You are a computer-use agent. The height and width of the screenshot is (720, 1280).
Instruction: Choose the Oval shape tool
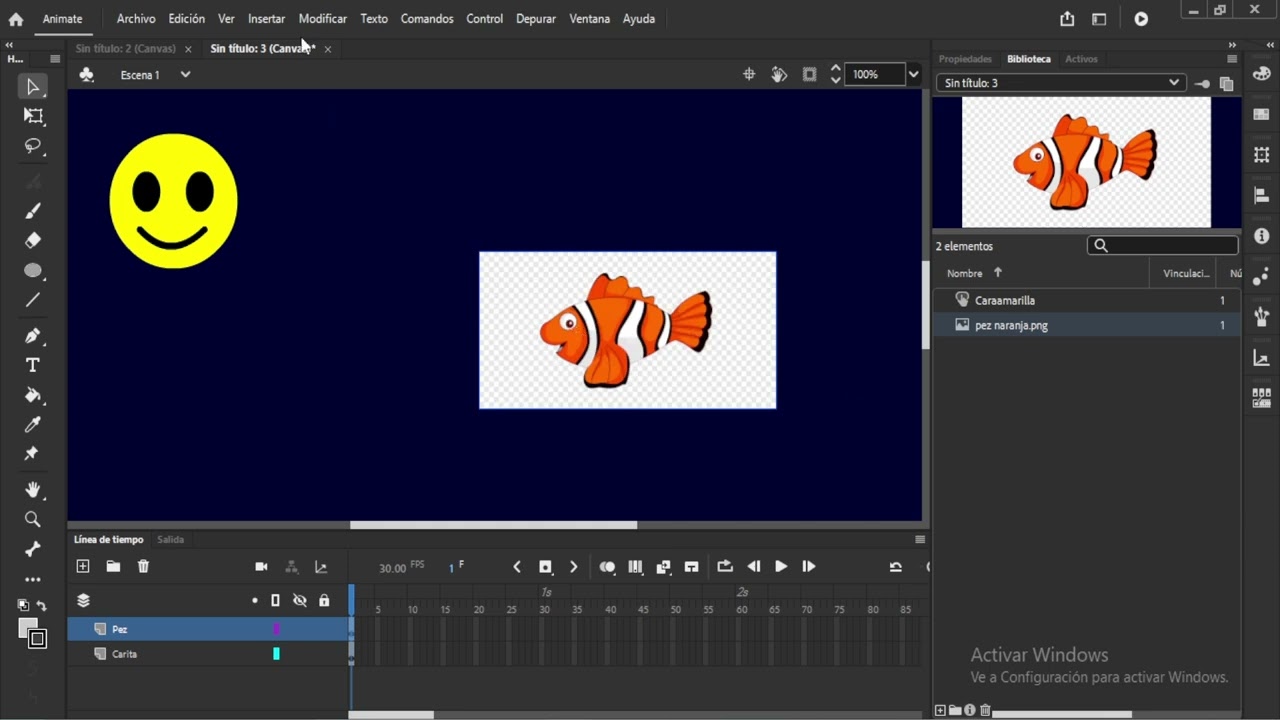33,271
